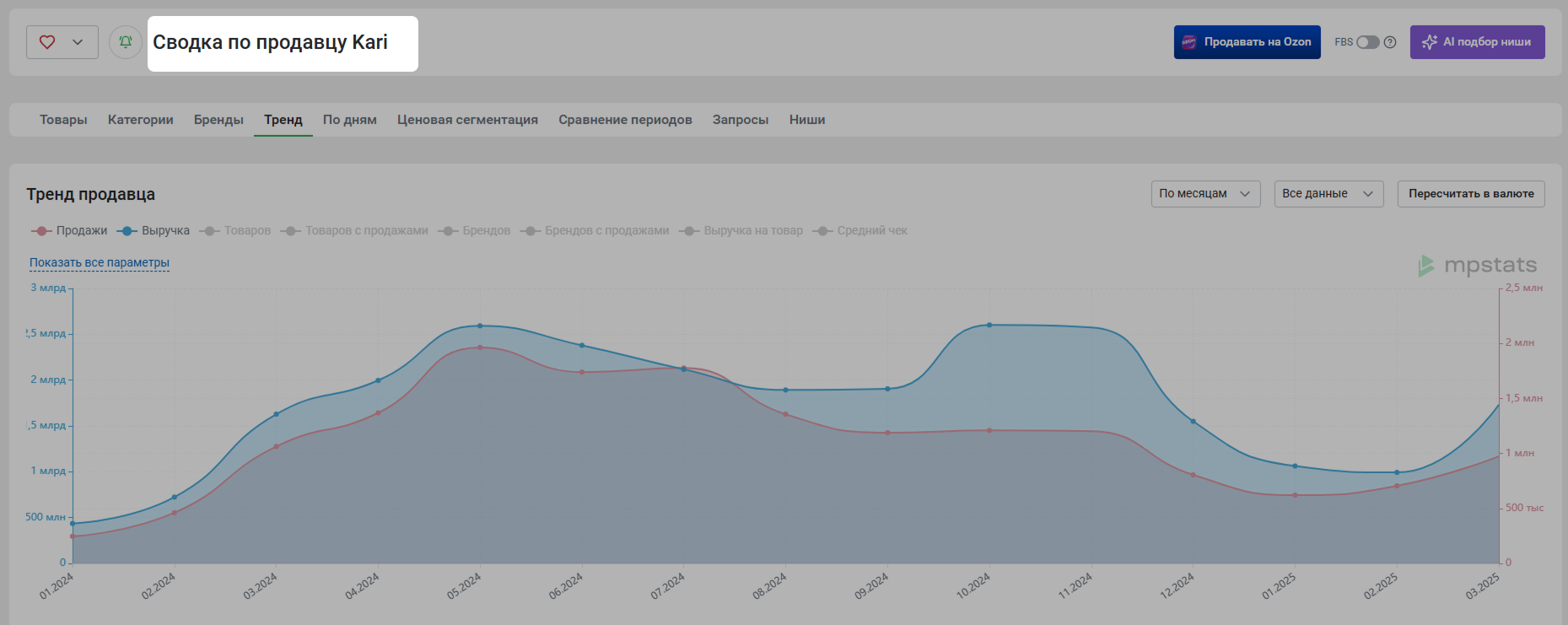Select the Тренд tab
The height and width of the screenshot is (625, 1568).
point(283,120)
